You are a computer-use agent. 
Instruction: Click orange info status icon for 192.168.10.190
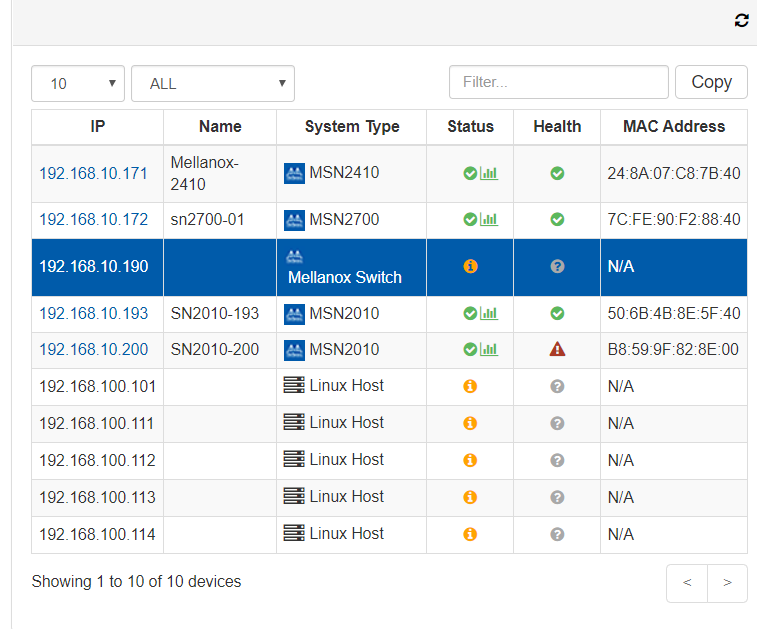coord(470,266)
